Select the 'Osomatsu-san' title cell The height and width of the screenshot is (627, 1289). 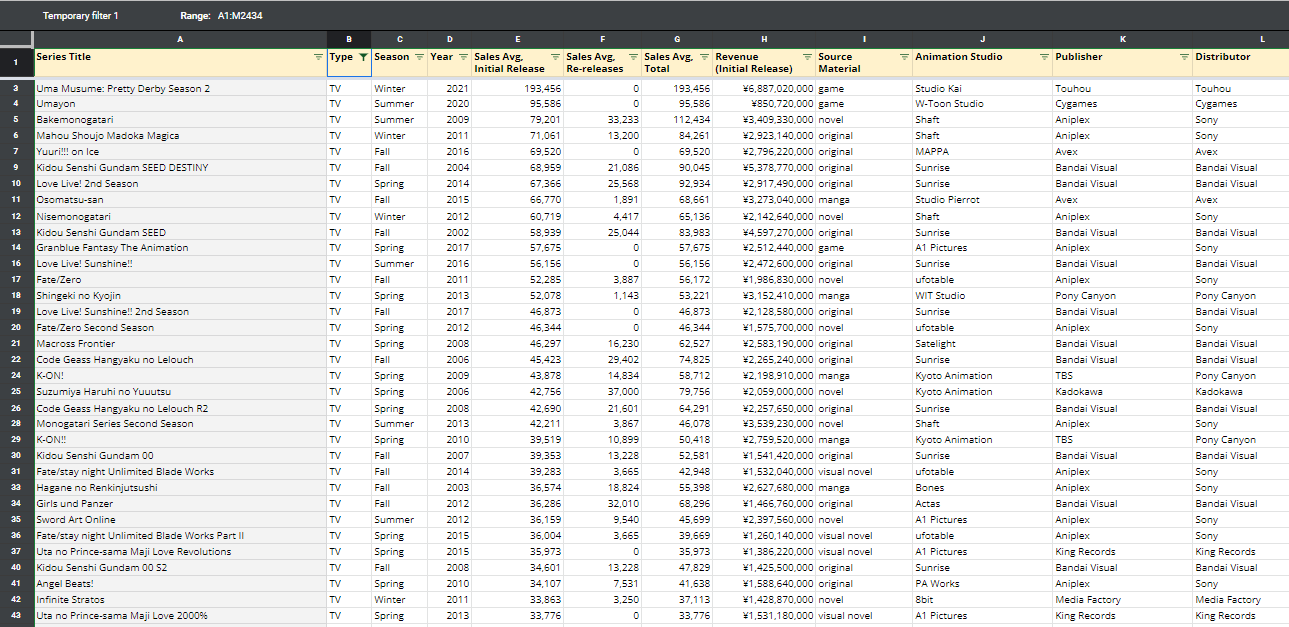pos(180,200)
